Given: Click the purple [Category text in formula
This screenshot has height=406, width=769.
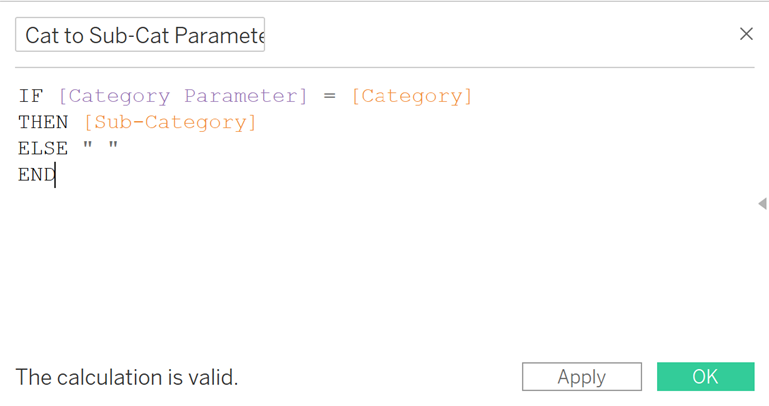Looking at the screenshot, I should (114, 97).
